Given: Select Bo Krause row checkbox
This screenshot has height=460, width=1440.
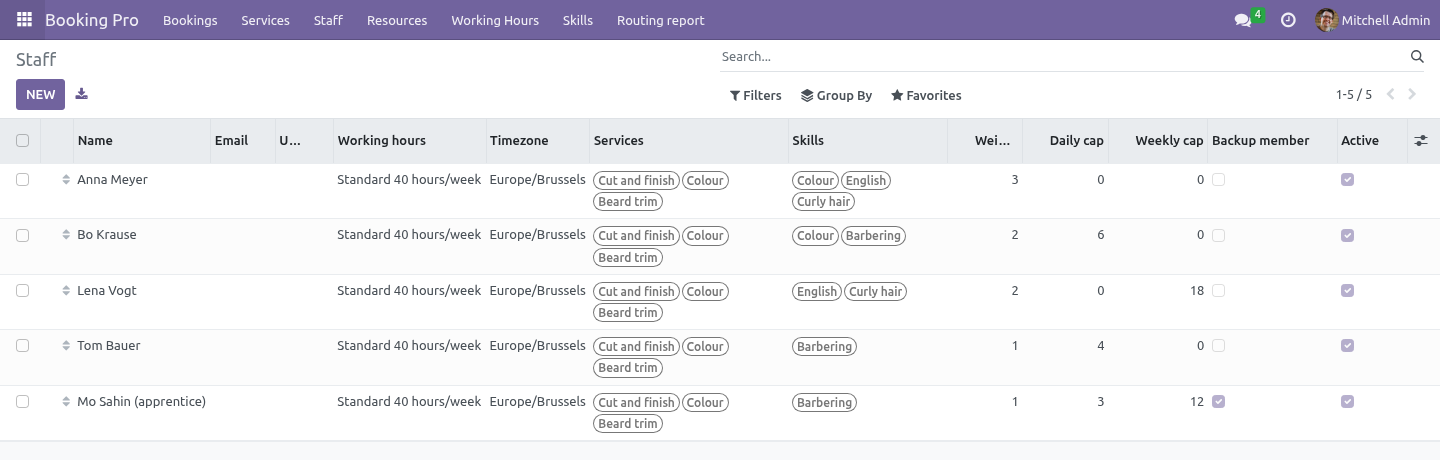Looking at the screenshot, I should [22, 235].
